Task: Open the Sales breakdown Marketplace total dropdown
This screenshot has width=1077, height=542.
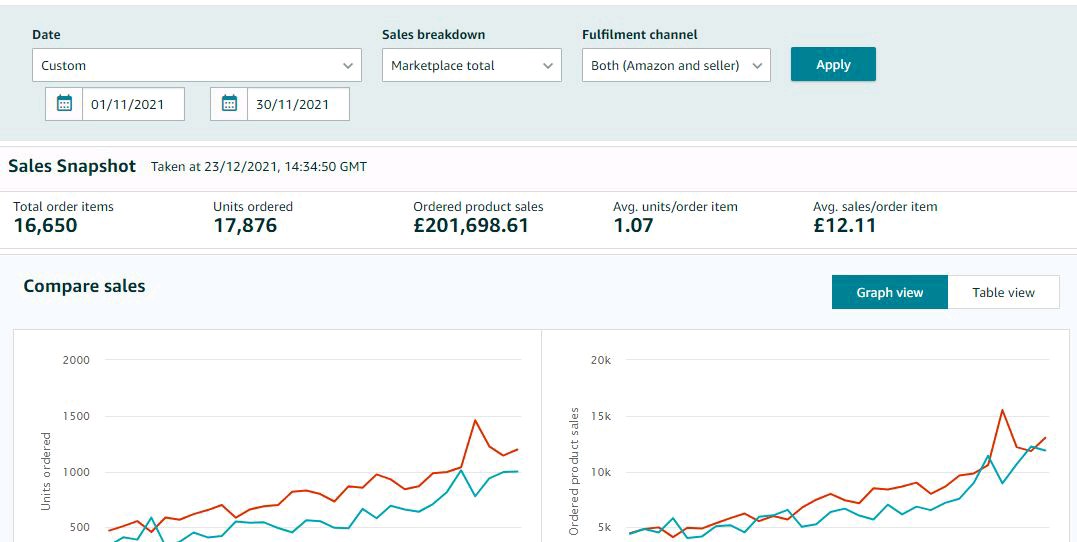Action: pyautogui.click(x=471, y=65)
